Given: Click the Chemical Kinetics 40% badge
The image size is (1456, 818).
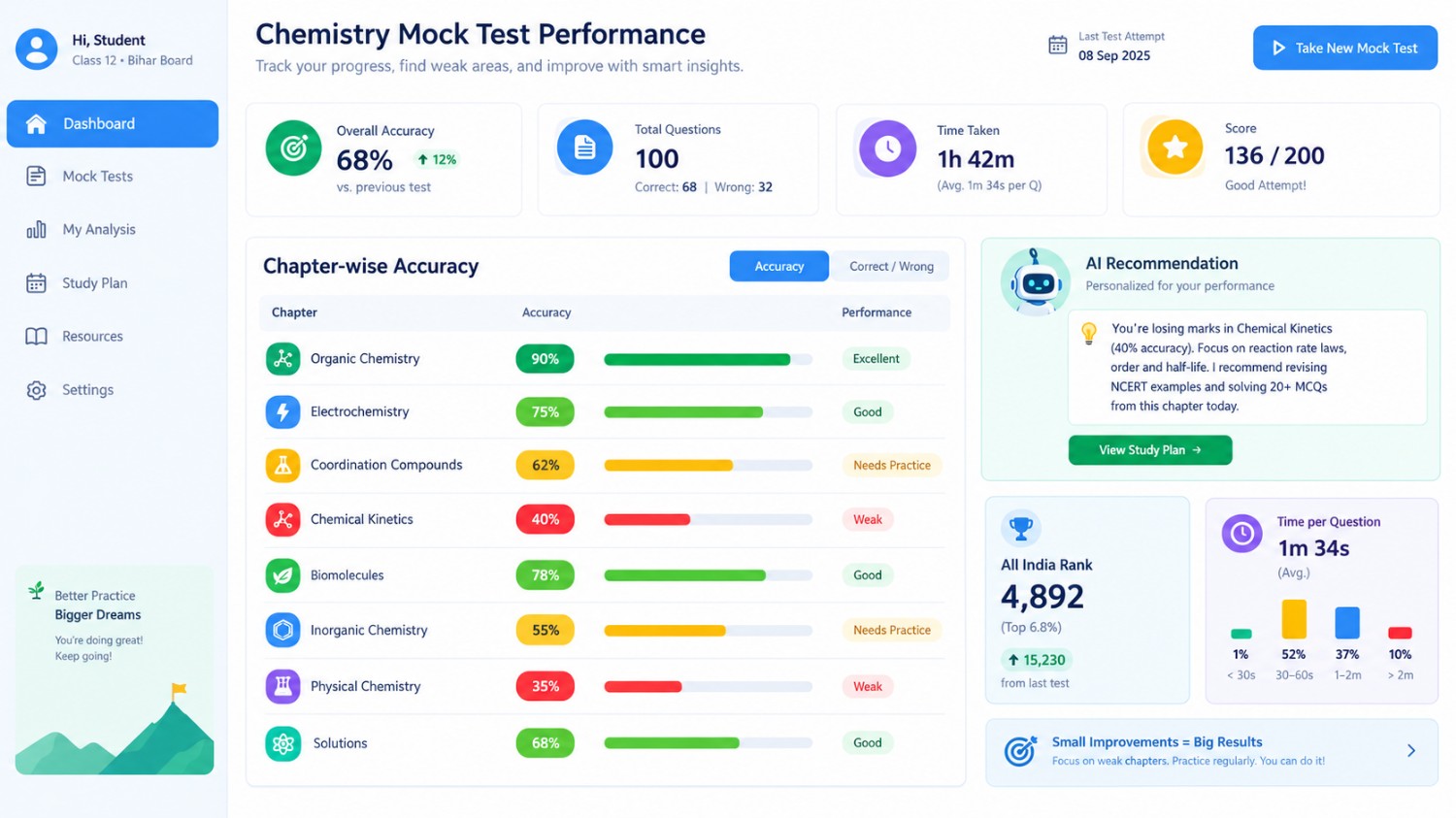Looking at the screenshot, I should [545, 519].
